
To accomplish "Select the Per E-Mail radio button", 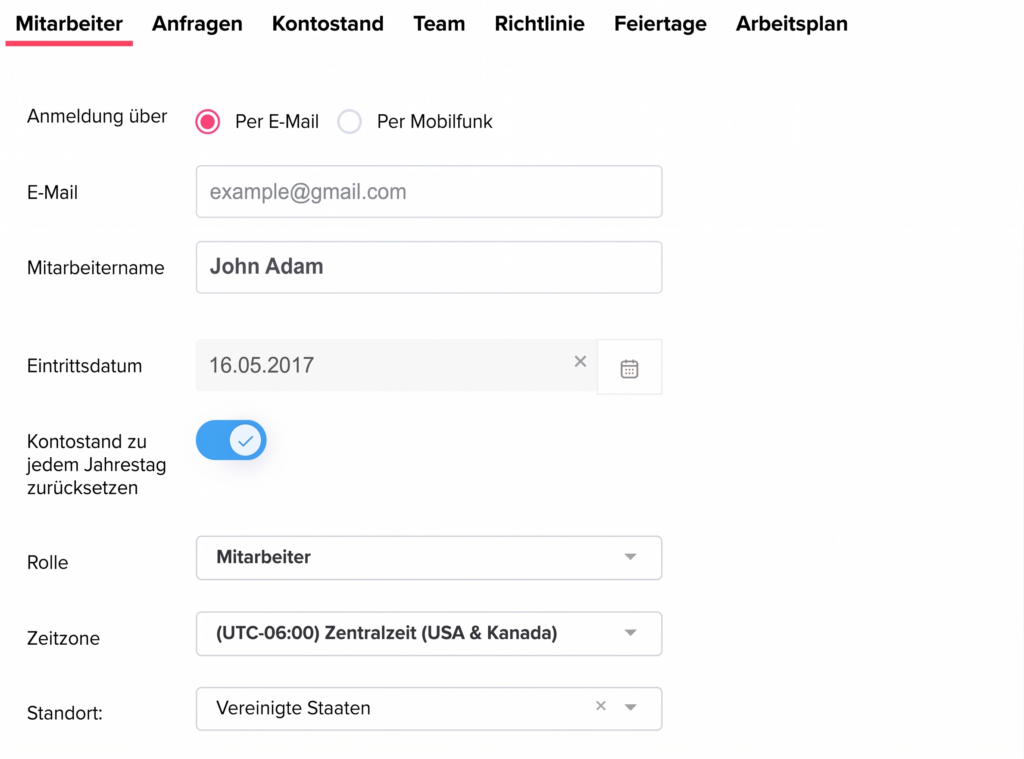I will point(207,121).
